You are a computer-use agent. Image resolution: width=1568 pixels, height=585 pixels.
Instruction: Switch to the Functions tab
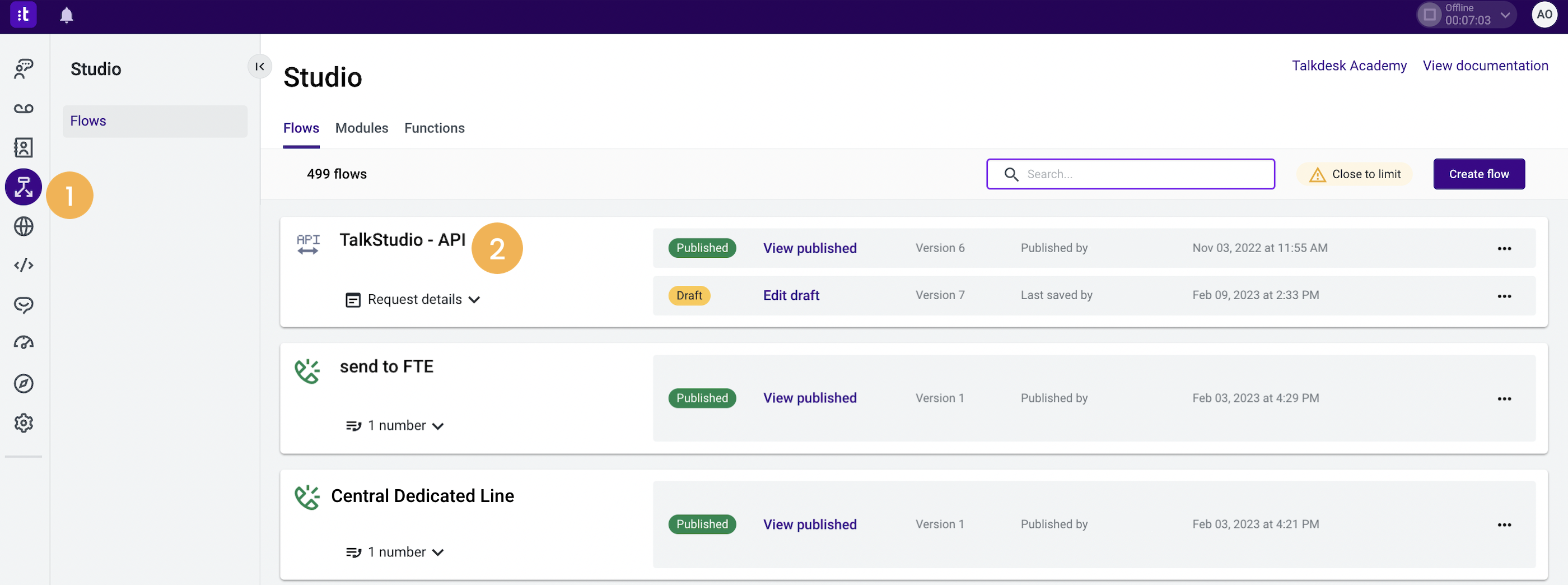pos(434,128)
